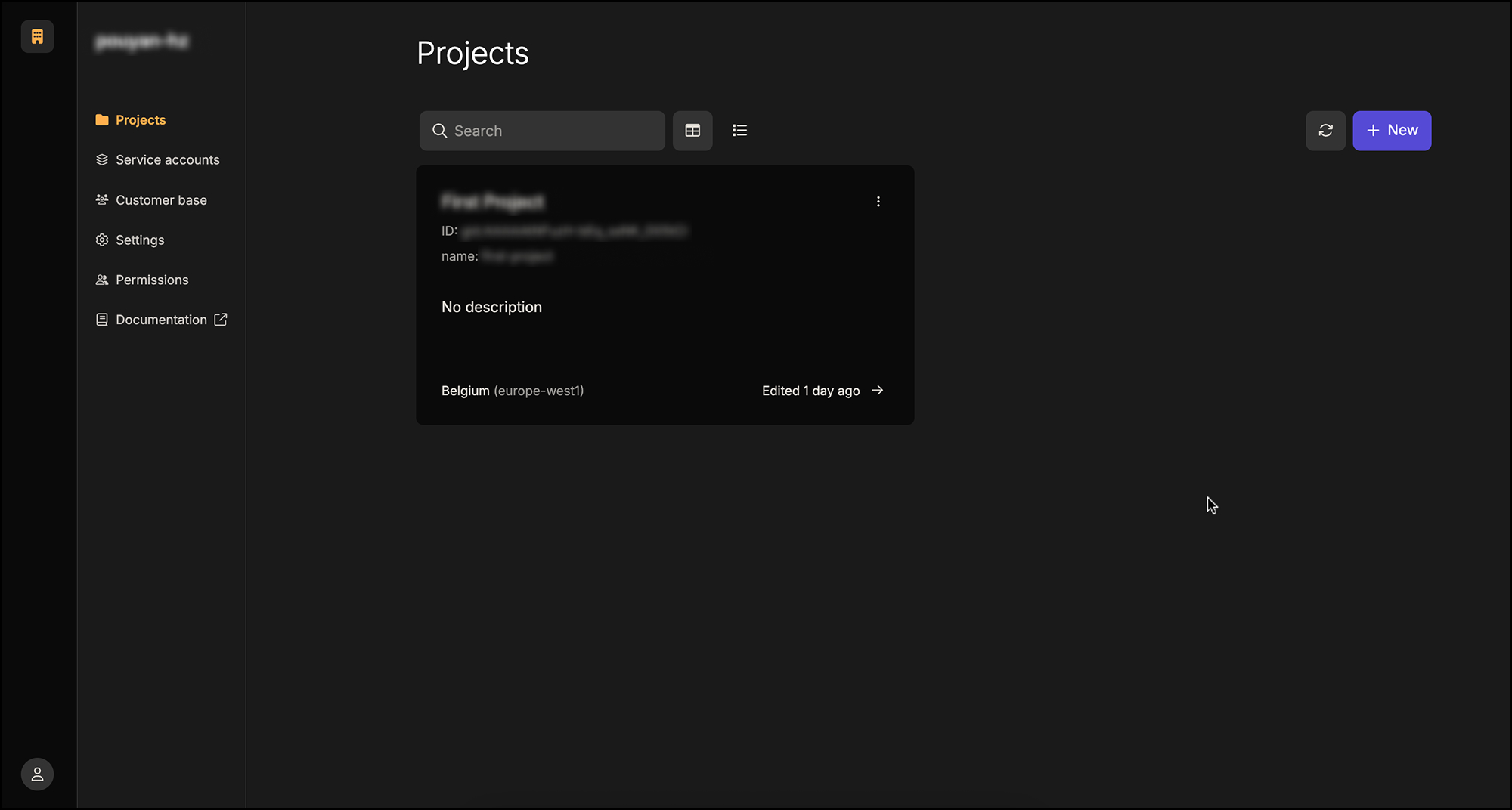Click the organization building icon top left
1512x810 pixels.
coord(36,36)
